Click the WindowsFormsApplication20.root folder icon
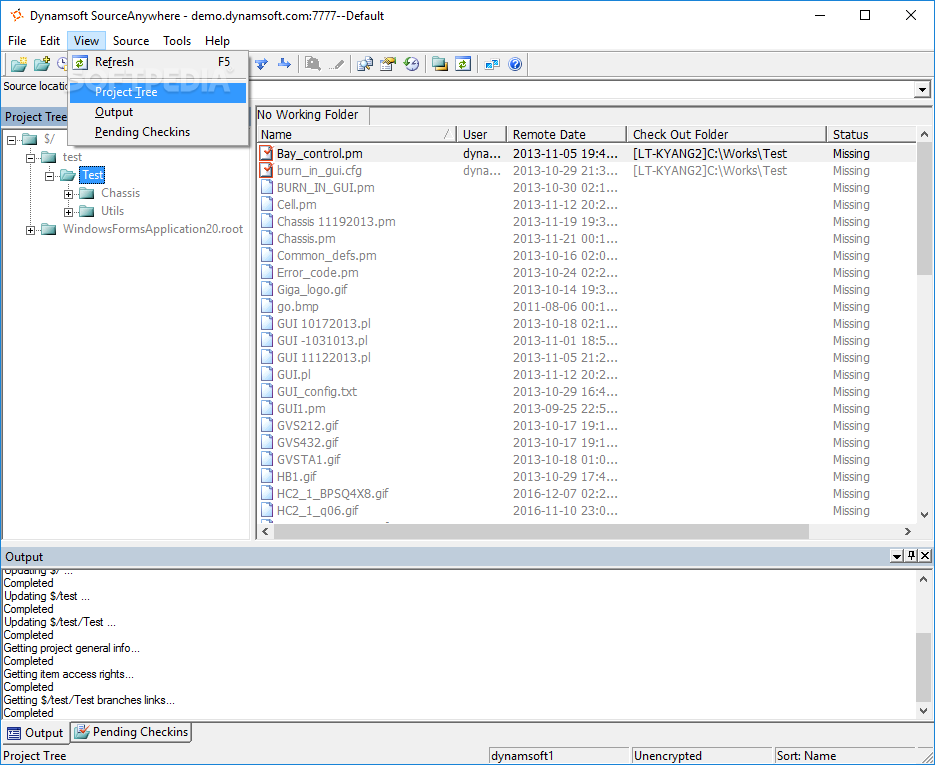Viewport: 935px width, 765px height. point(48,230)
